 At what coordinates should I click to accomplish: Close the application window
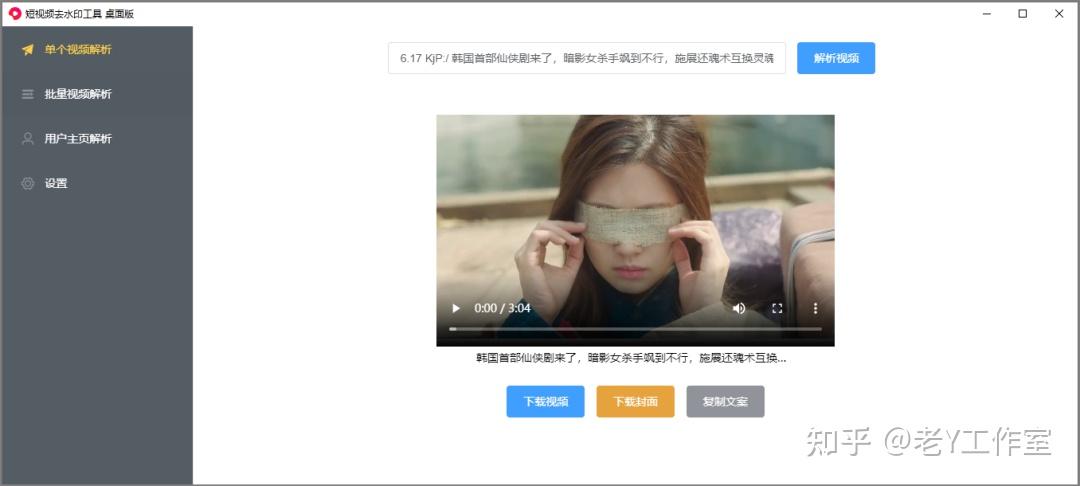coord(1059,13)
